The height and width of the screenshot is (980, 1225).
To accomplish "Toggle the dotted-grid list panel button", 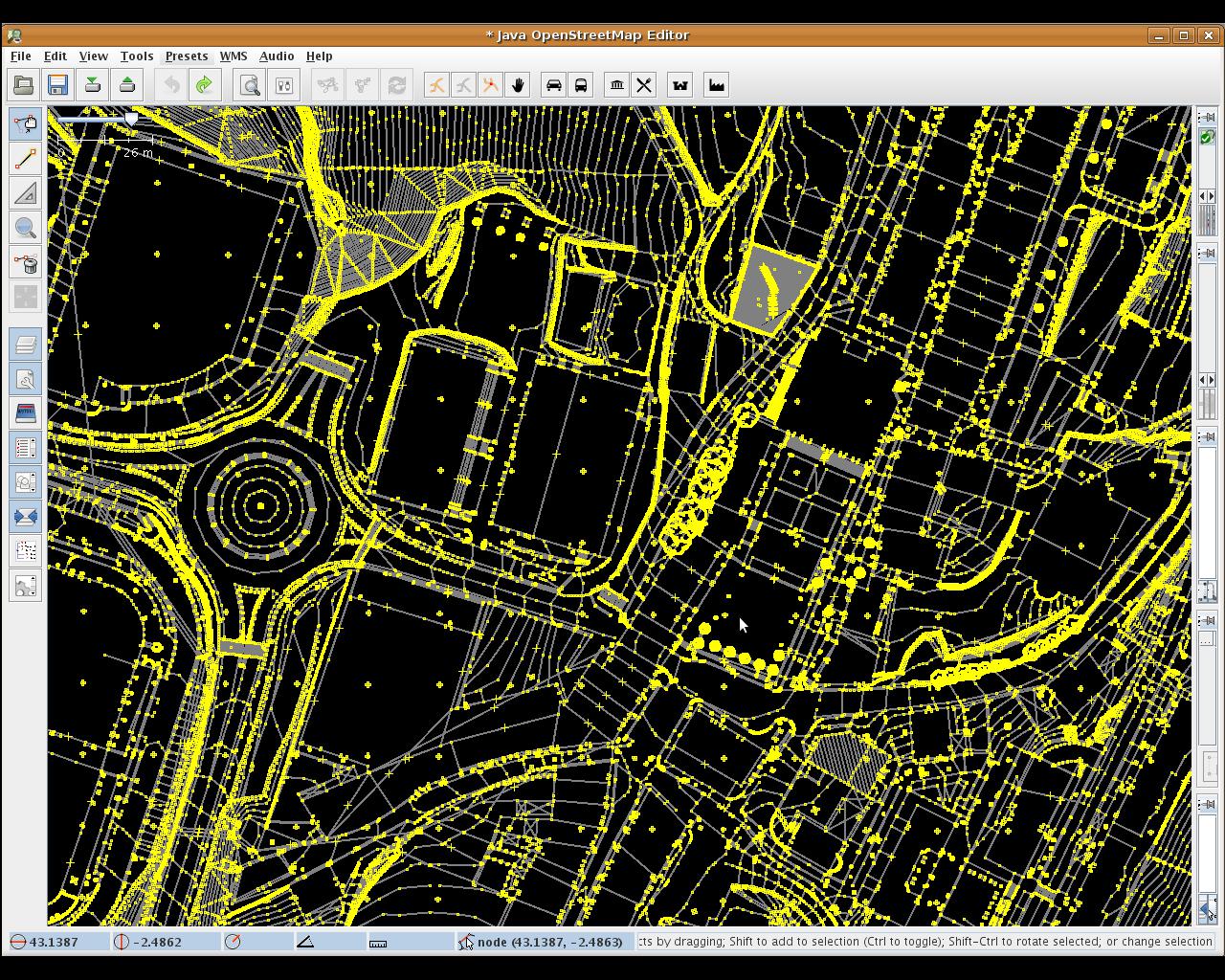I will pos(26,551).
